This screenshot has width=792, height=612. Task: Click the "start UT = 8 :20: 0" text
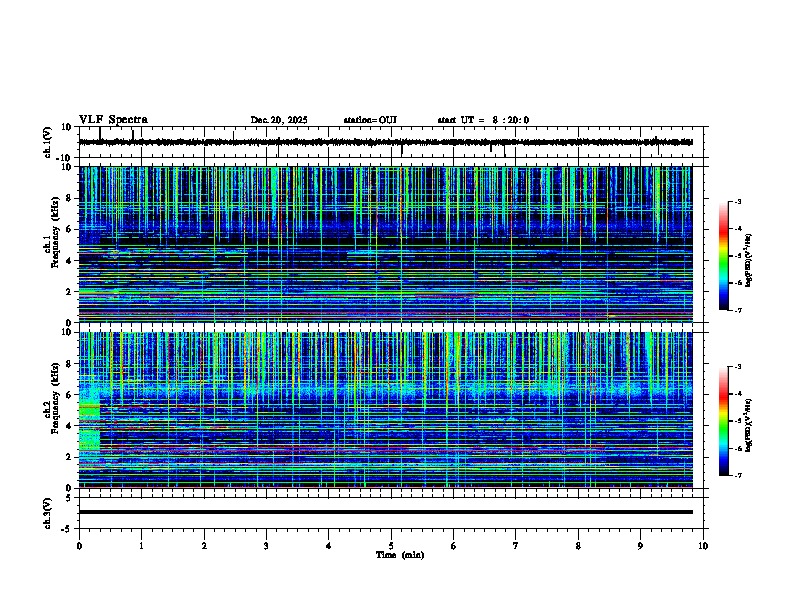pyautogui.click(x=483, y=120)
